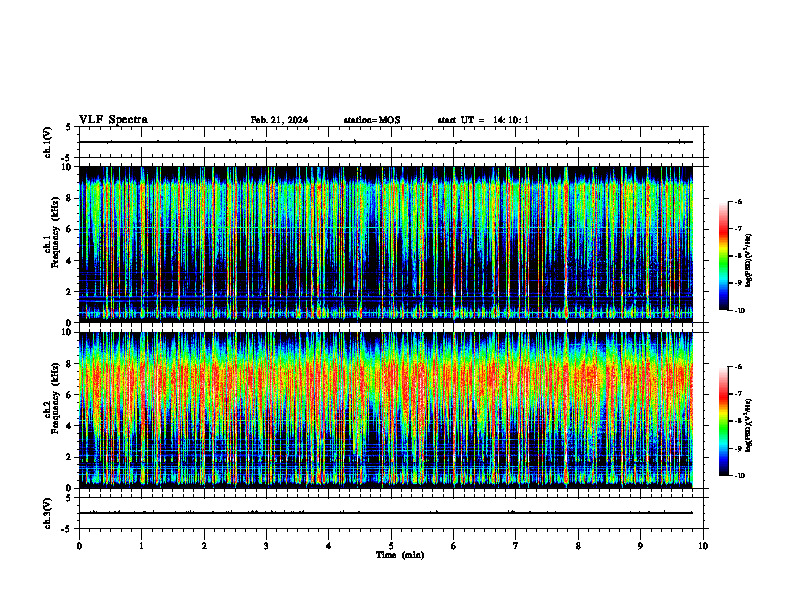Click the date "Feb. 21, 2024"
The image size is (792, 612).
tap(279, 120)
